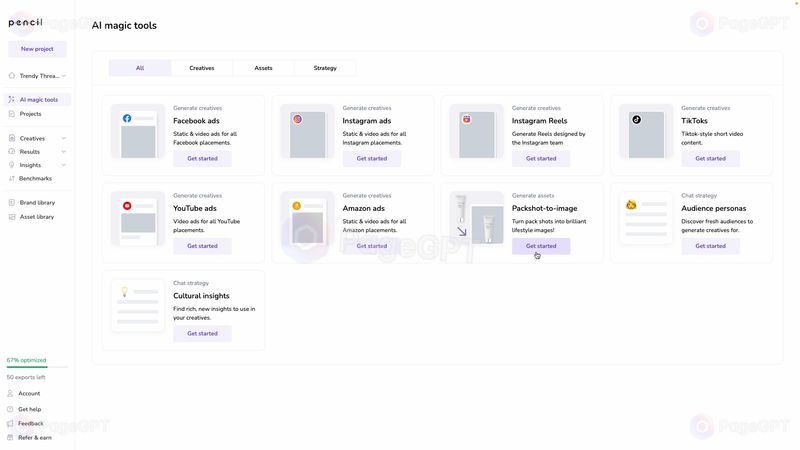Click the Brand library sidebar icon

point(11,203)
